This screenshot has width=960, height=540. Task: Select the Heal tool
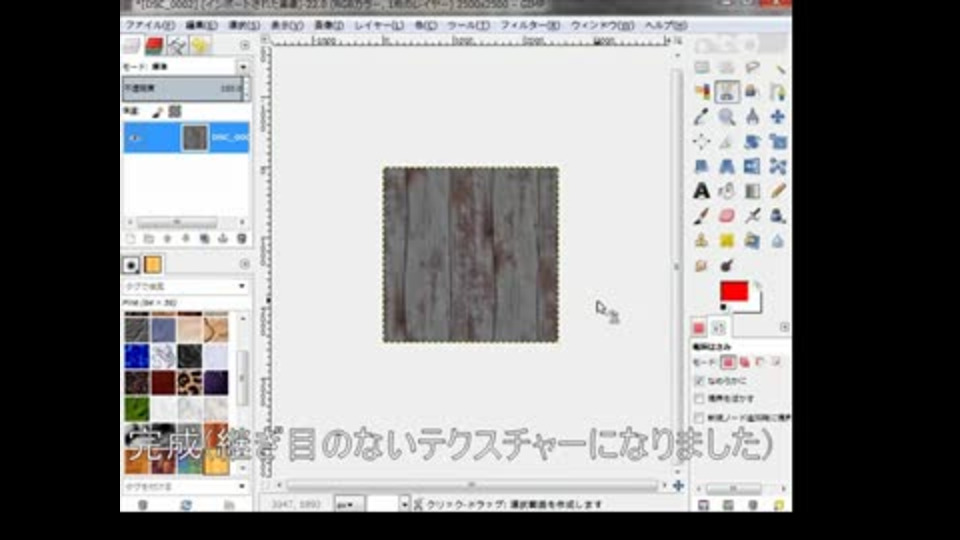pos(727,241)
